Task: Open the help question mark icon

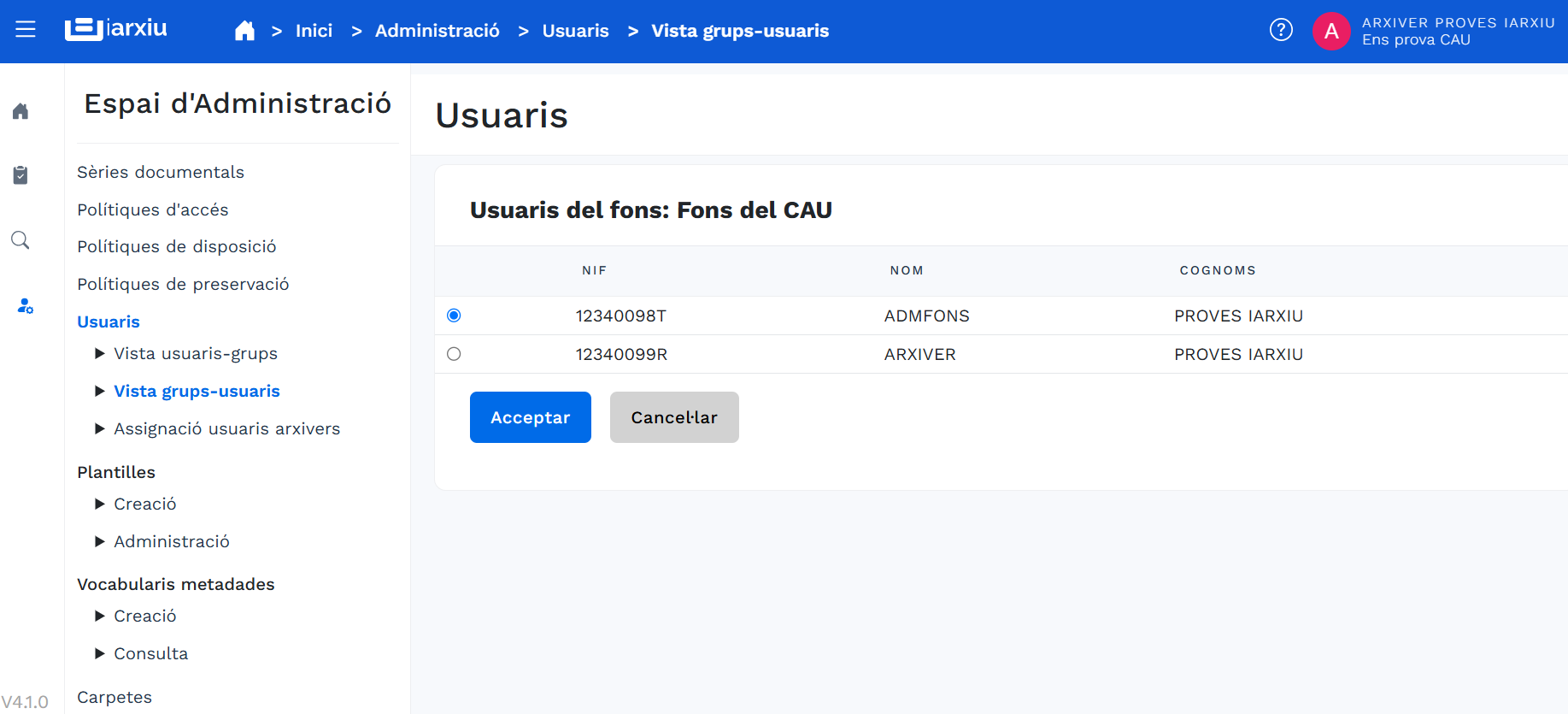Action: [x=1281, y=30]
